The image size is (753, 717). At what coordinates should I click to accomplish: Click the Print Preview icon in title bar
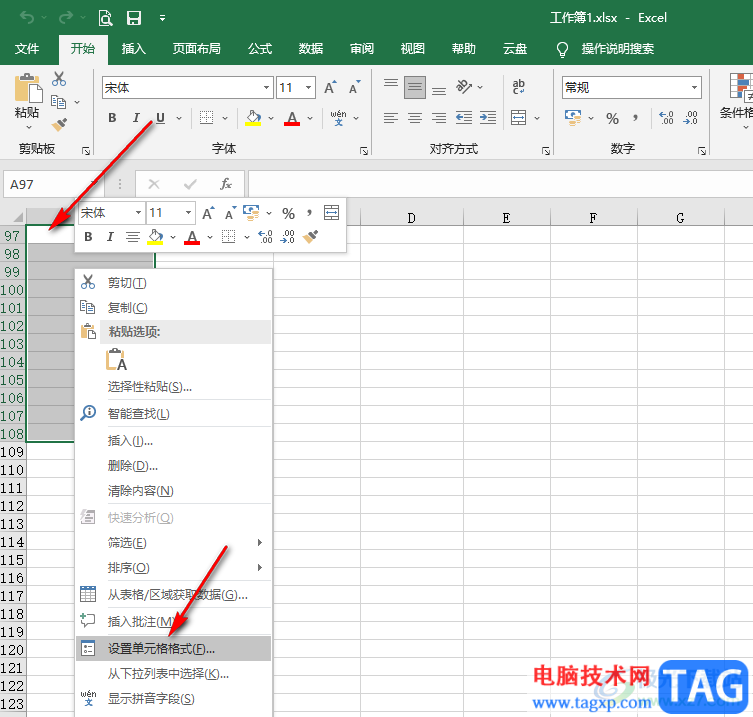[105, 18]
